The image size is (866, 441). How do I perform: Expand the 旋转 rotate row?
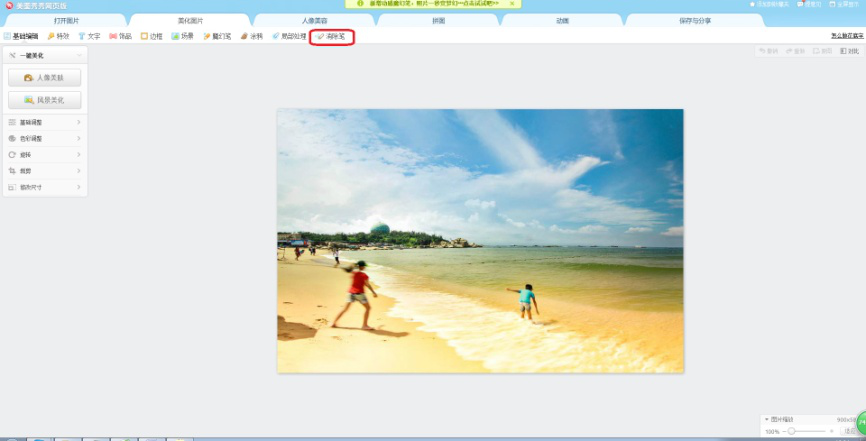[x=45, y=155]
